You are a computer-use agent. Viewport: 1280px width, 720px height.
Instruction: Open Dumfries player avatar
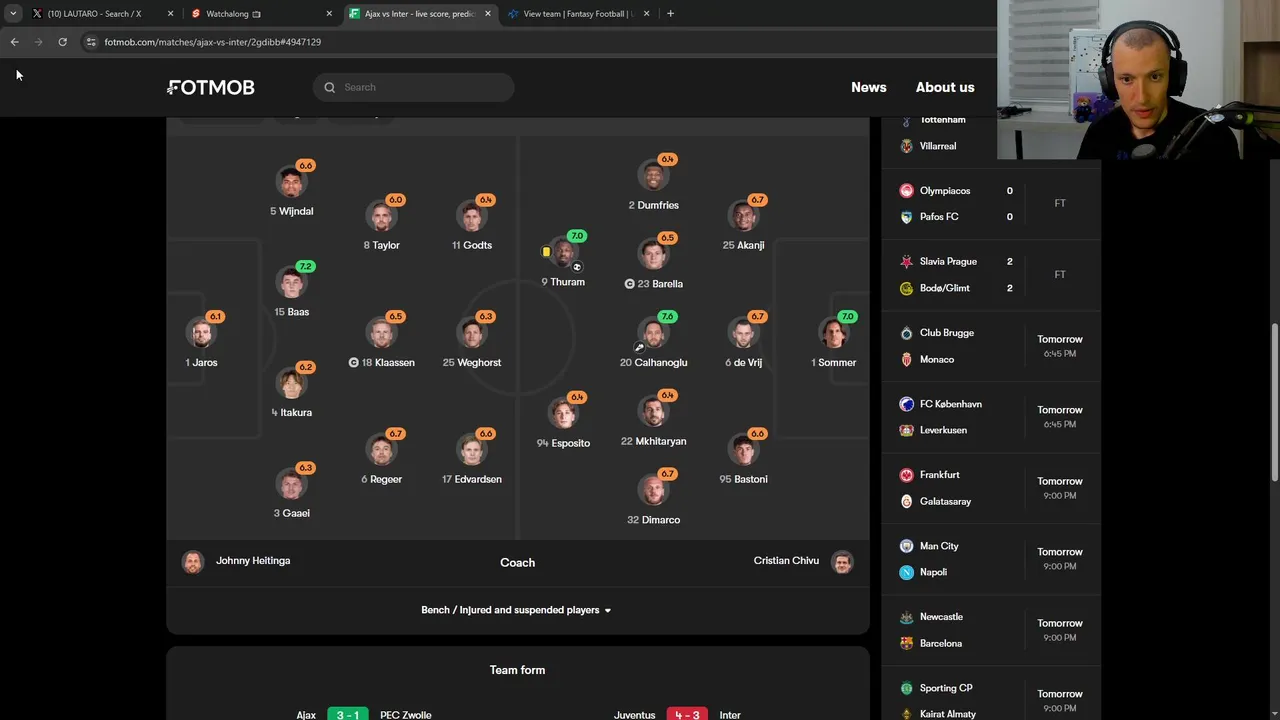[653, 177]
